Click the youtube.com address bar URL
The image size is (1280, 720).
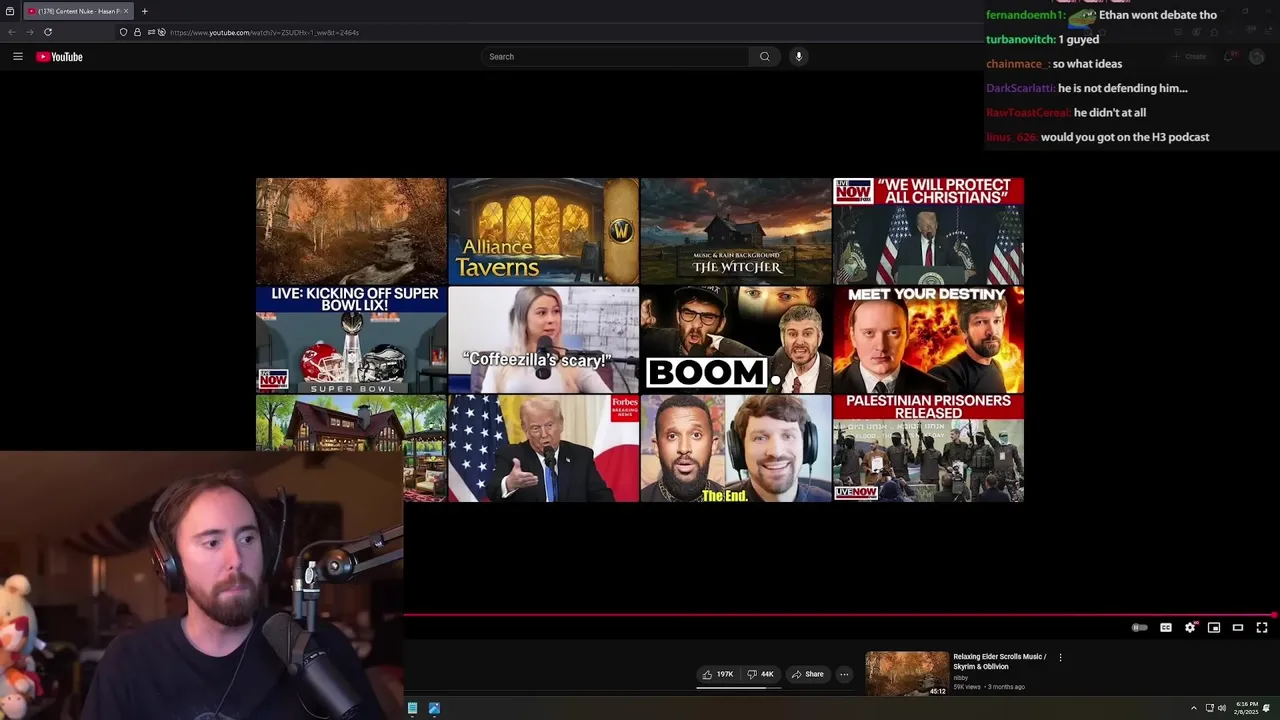click(264, 32)
